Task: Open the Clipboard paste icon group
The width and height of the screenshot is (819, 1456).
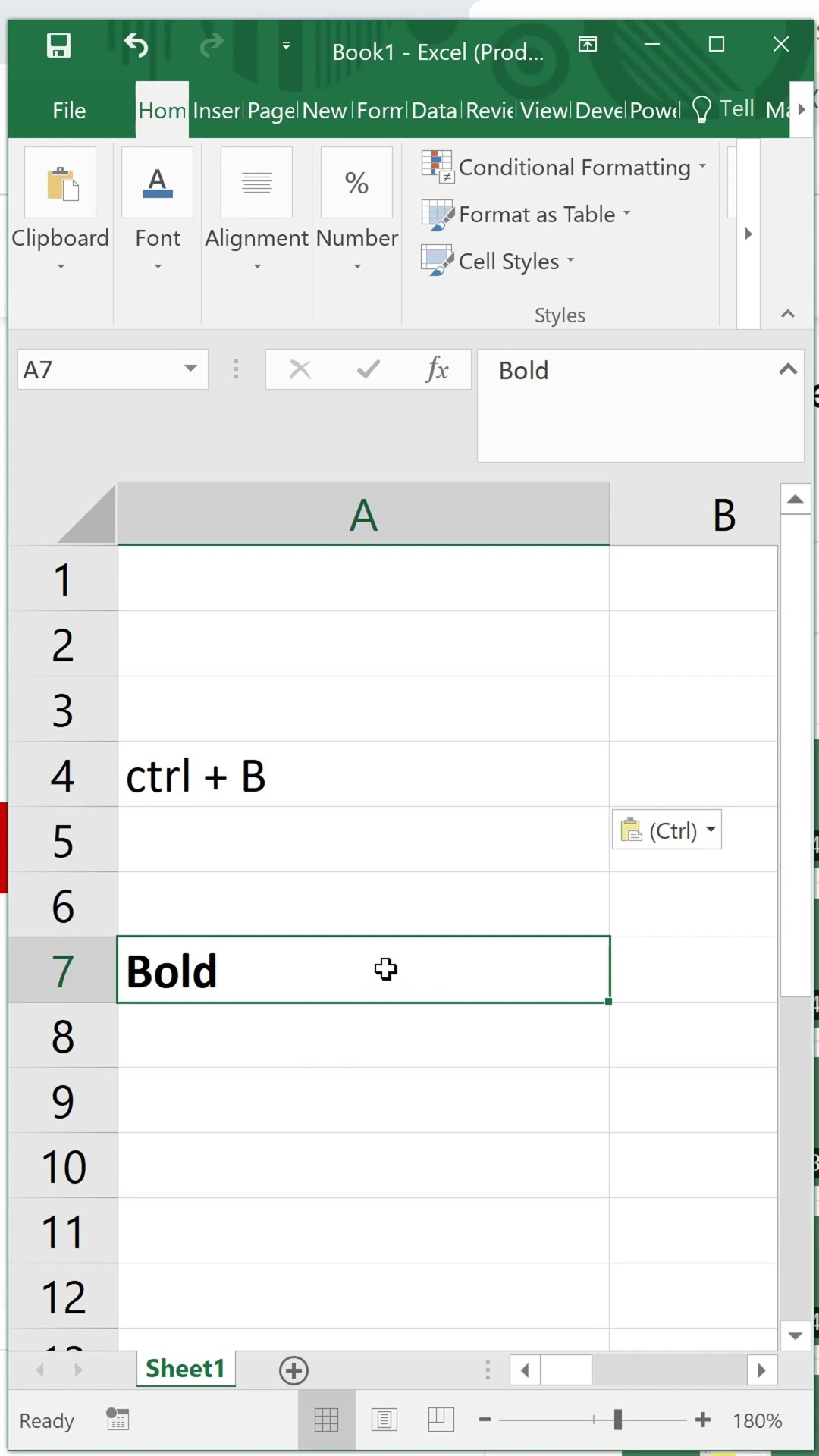Action: coord(60,183)
